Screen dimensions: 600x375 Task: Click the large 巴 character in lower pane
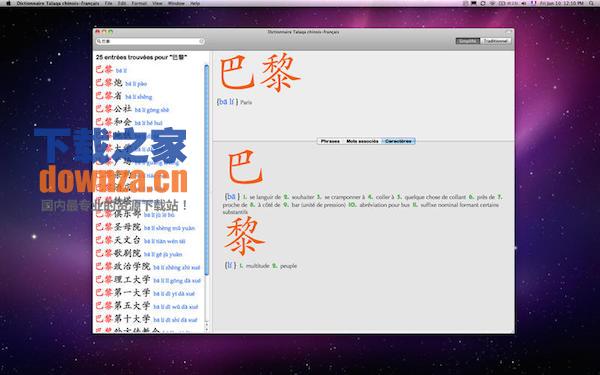(x=245, y=167)
